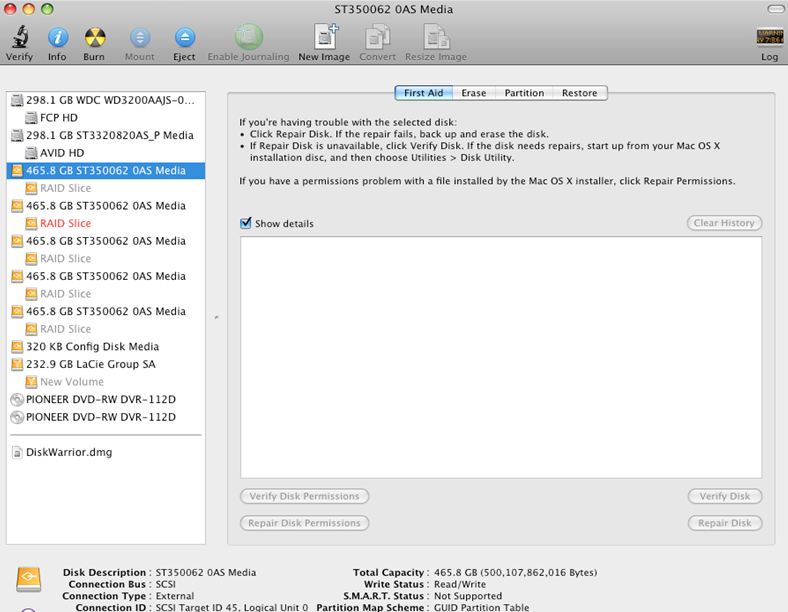788x612 pixels.
Task: Click the large orange disk icon beside Disk Description
Action: (x=29, y=579)
